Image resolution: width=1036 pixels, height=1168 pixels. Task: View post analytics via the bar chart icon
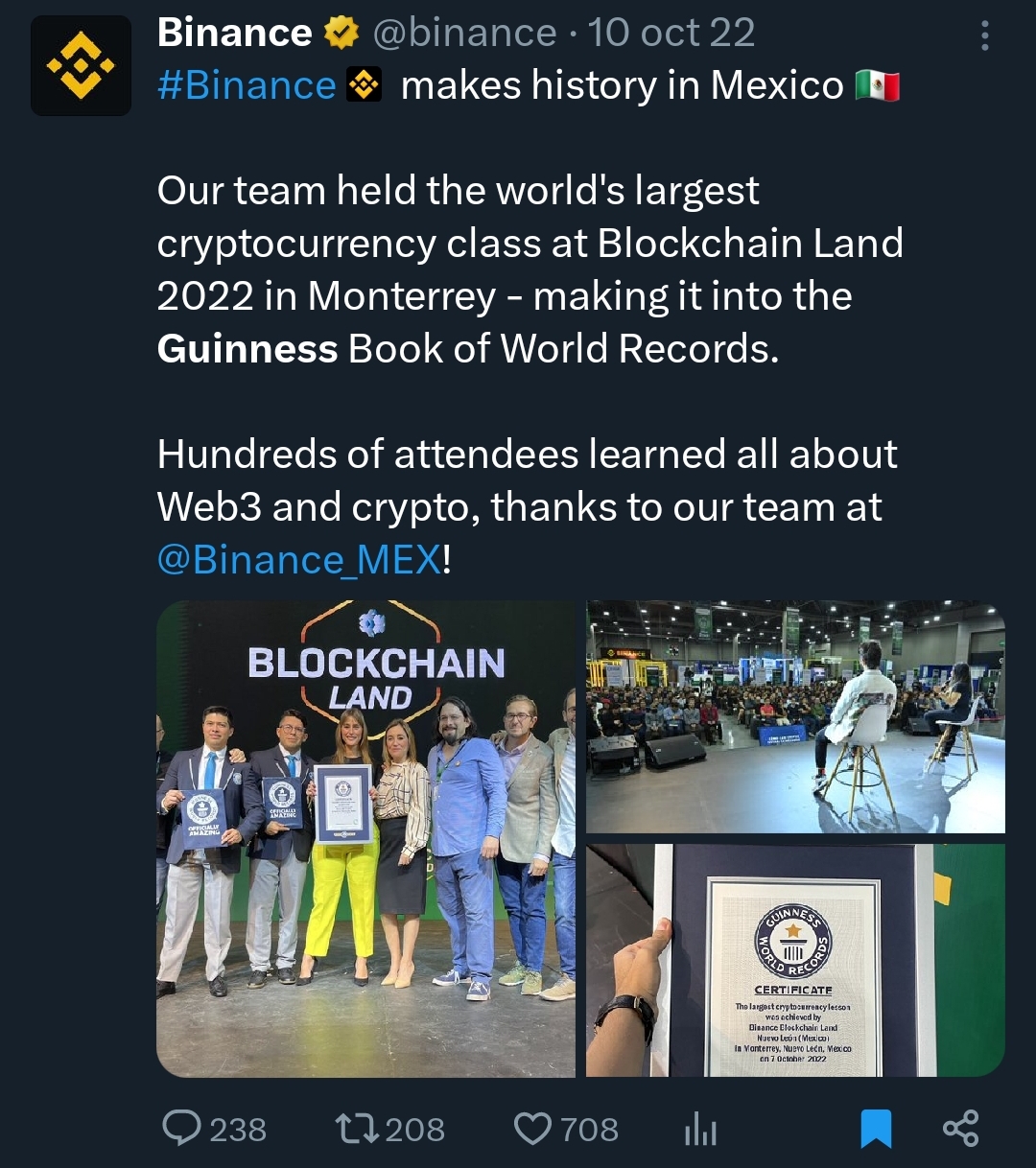[x=699, y=1129]
